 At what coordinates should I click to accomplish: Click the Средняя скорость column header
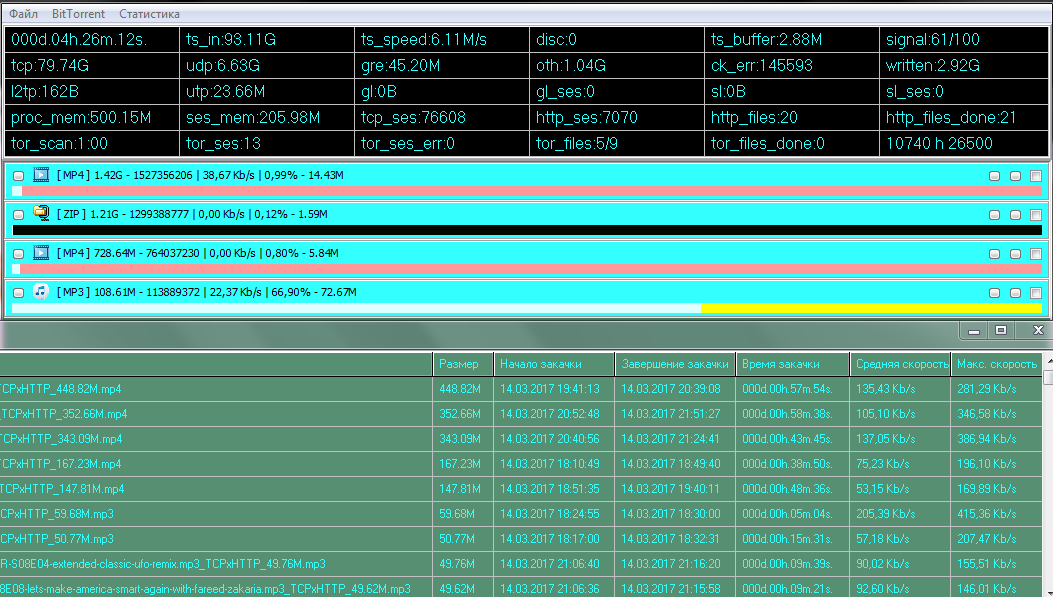[899, 364]
